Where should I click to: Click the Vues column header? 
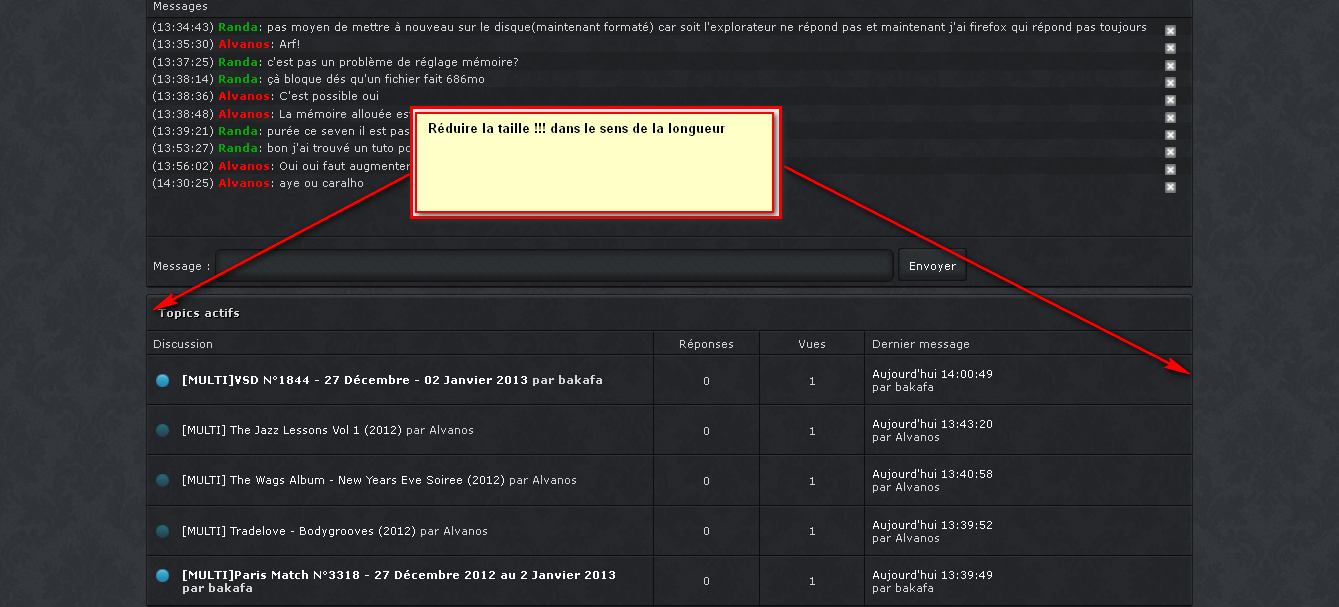click(x=812, y=344)
